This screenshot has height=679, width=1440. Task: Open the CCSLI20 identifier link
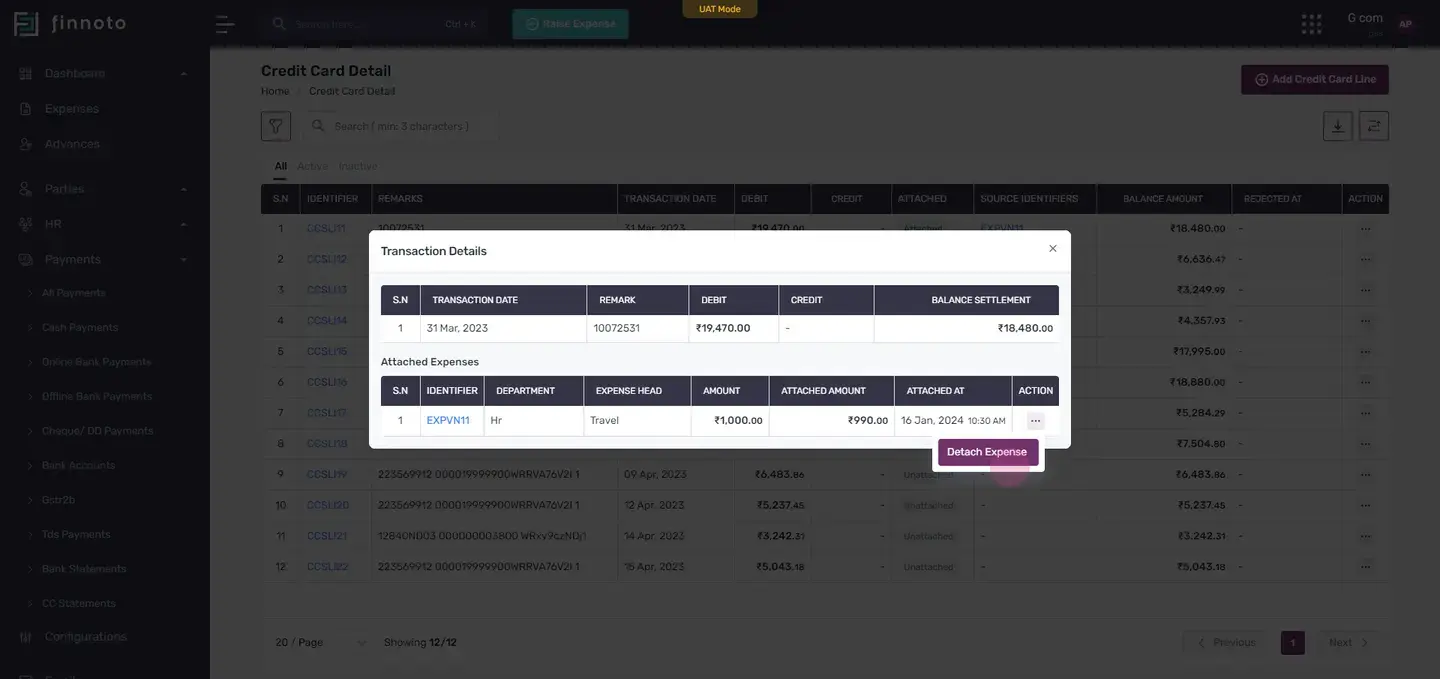click(x=327, y=505)
